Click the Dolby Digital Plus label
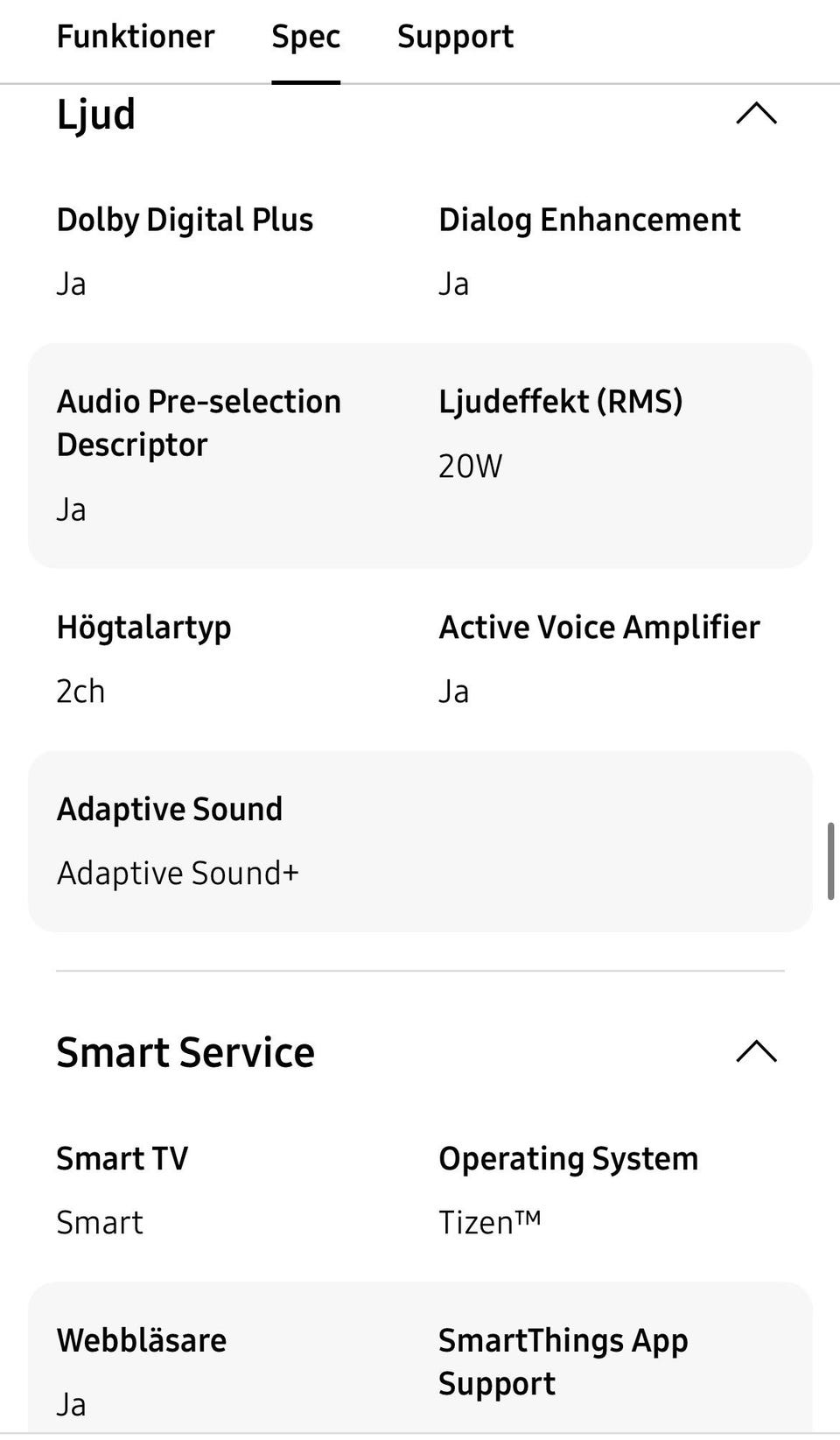The width and height of the screenshot is (840, 1440). [185, 220]
